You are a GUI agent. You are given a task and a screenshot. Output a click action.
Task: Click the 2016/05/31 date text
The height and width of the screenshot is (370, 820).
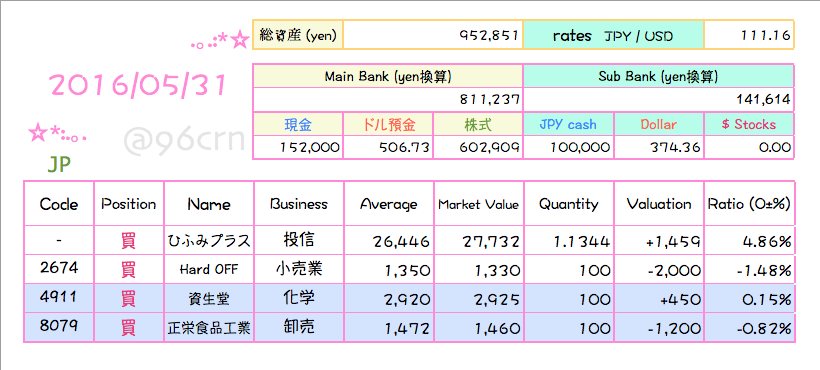click(139, 85)
